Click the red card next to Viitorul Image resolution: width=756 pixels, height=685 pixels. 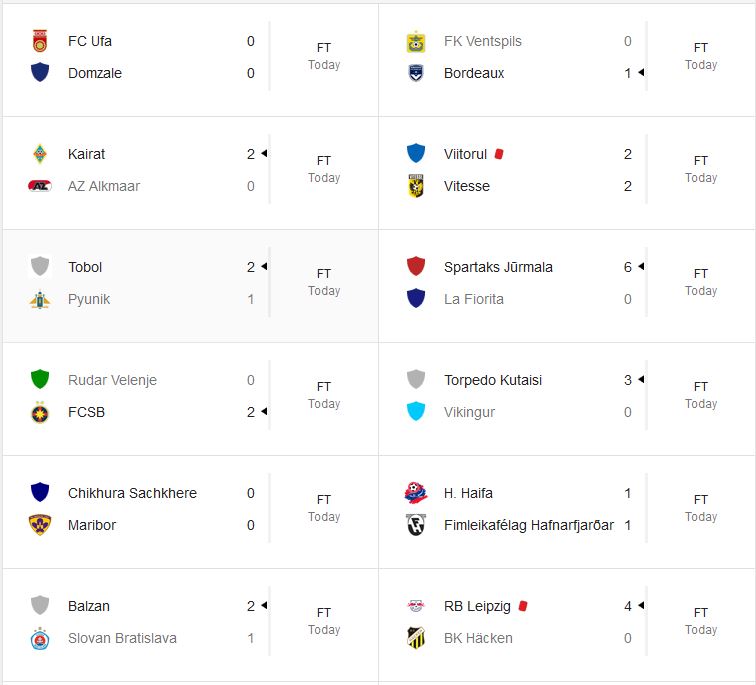[499, 154]
